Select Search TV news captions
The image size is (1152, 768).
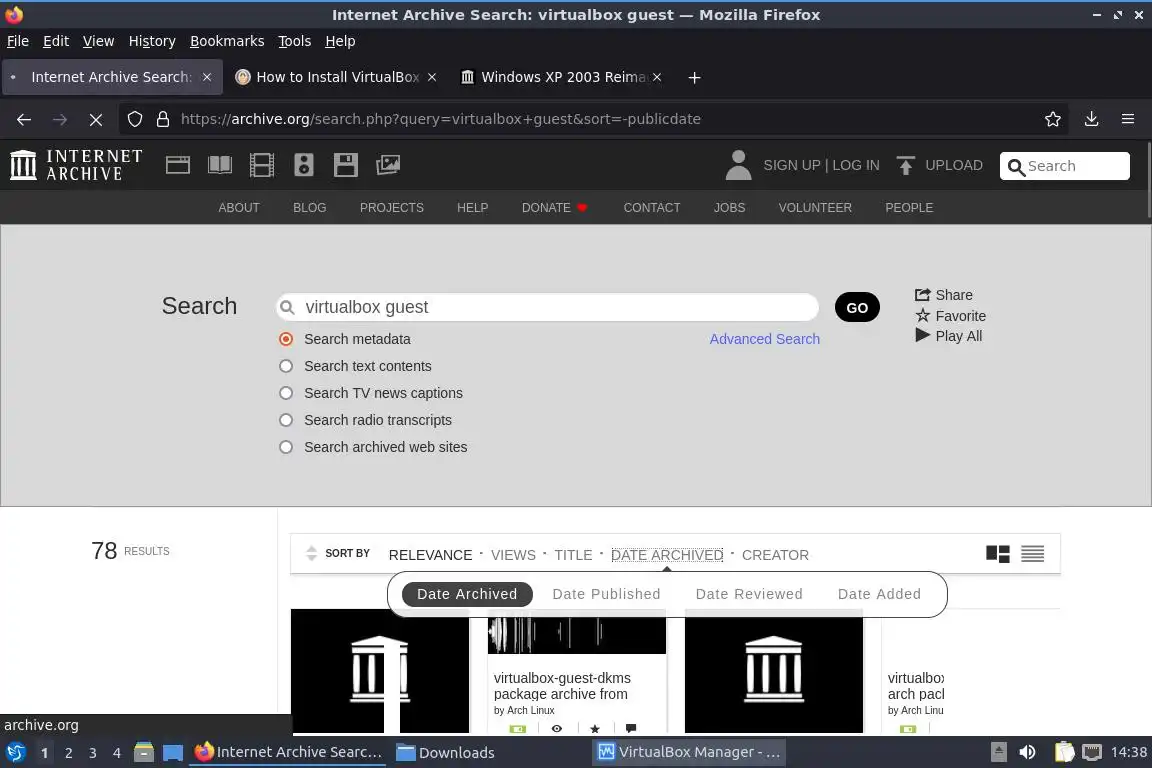coord(286,393)
